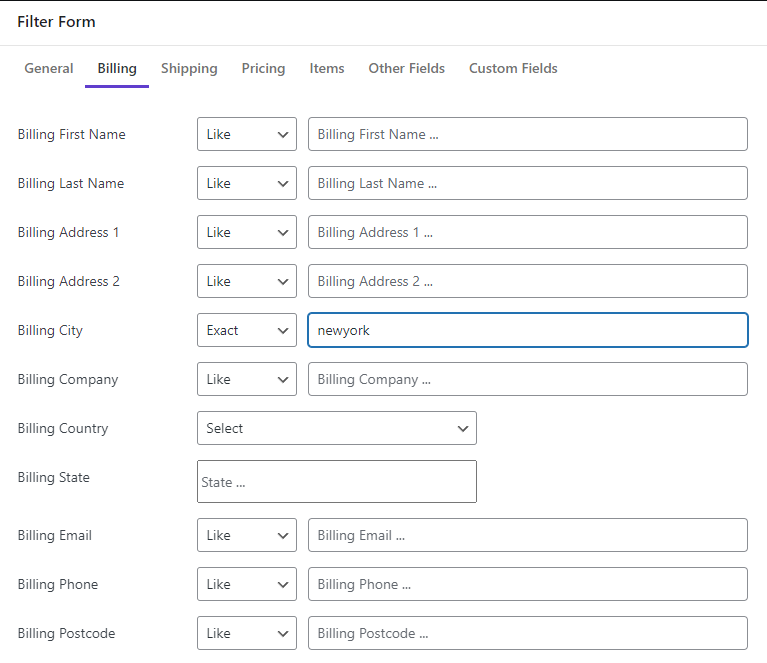The height and width of the screenshot is (663, 767).
Task: Open Billing City Exact dropdown
Action: [247, 330]
